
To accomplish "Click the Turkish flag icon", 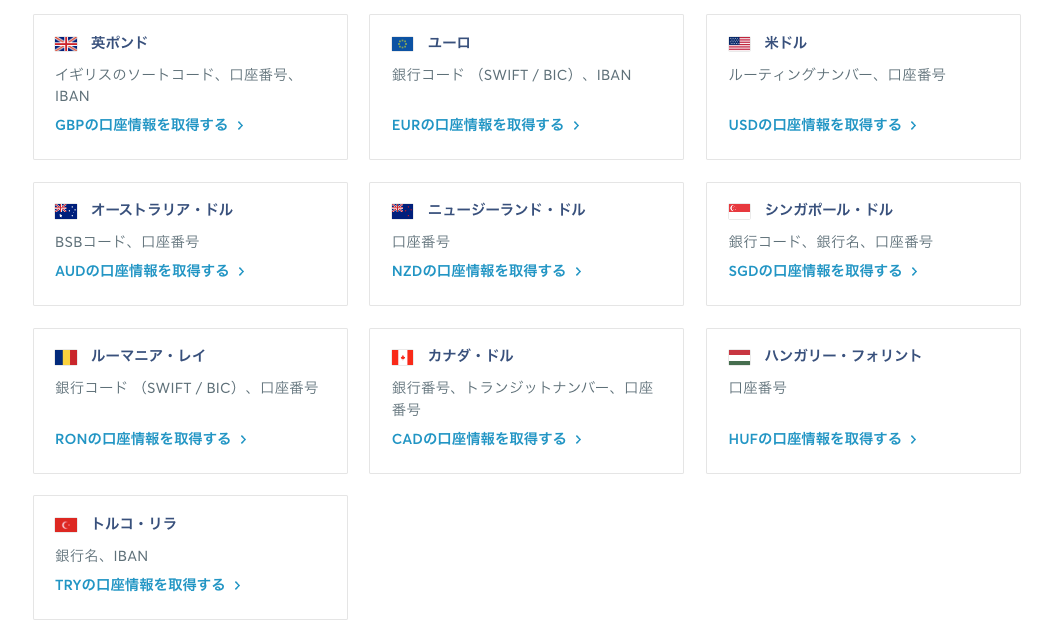I will tap(66, 525).
